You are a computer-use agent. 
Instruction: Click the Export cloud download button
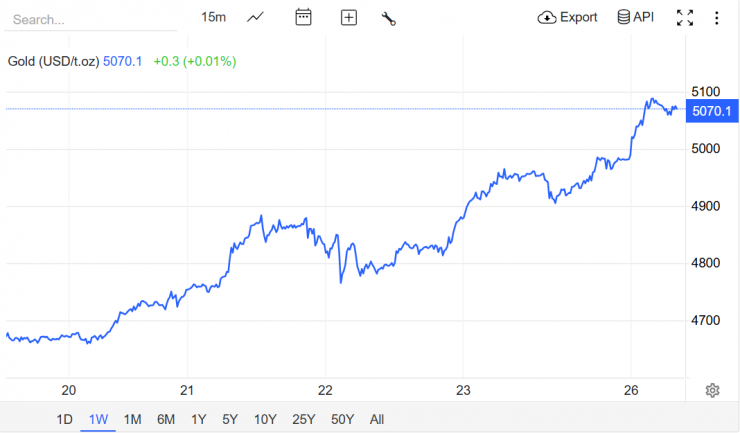[567, 17]
